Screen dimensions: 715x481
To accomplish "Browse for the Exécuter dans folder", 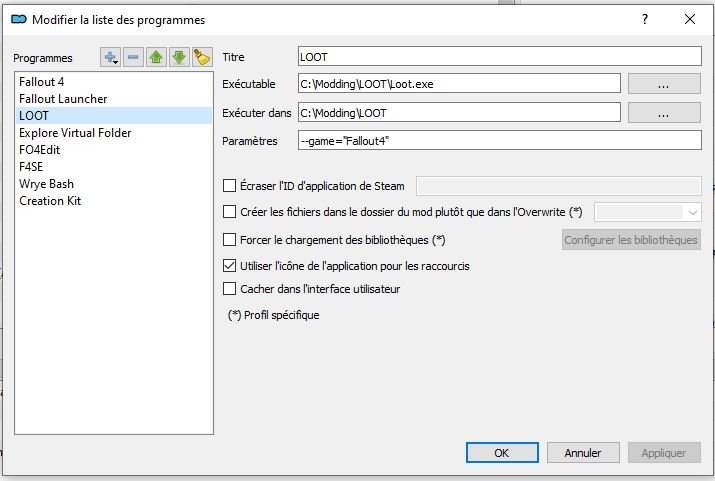I will 664,114.
